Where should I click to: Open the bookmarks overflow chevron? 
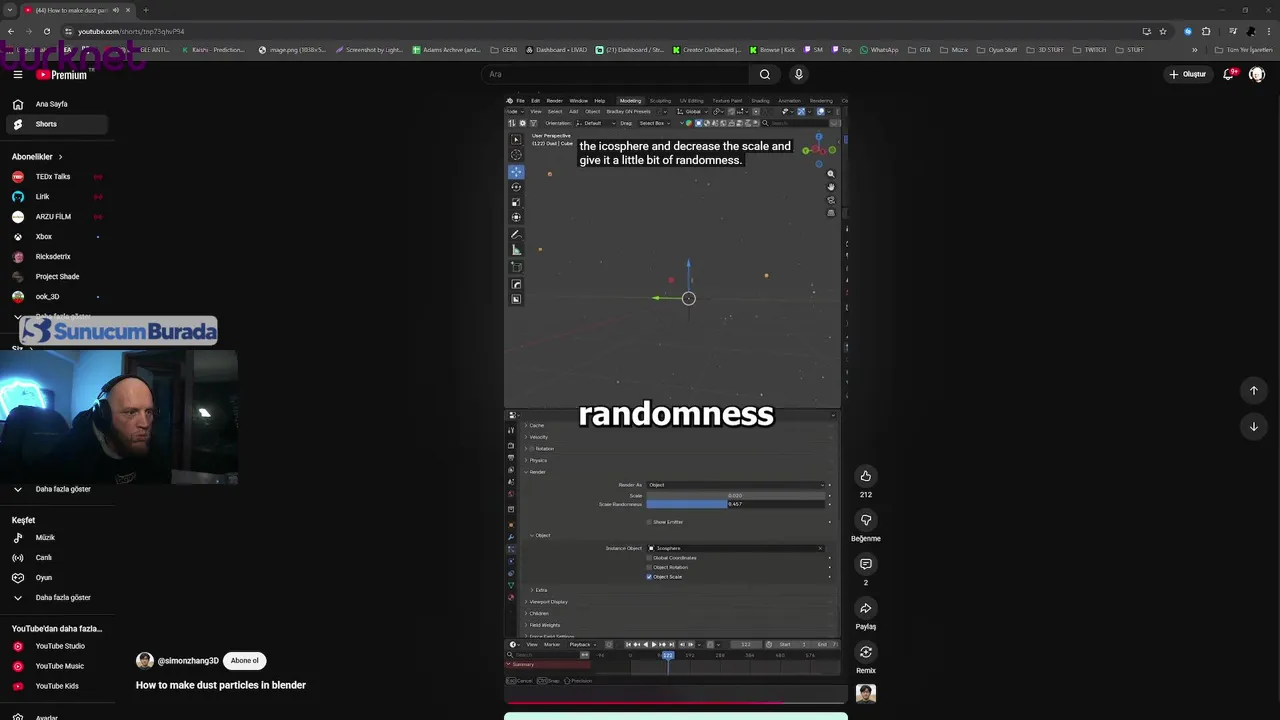click(x=1194, y=50)
